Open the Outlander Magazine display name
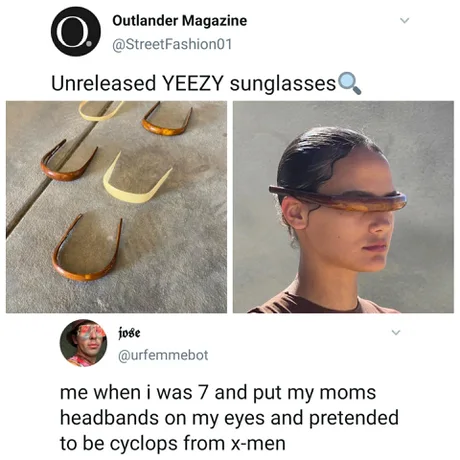This screenshot has width=460, height=460. pyautogui.click(x=180, y=21)
